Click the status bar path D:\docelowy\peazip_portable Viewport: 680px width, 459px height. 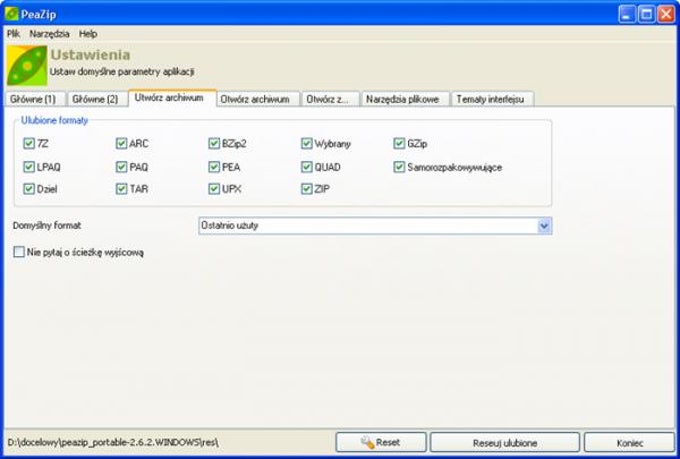point(113,443)
